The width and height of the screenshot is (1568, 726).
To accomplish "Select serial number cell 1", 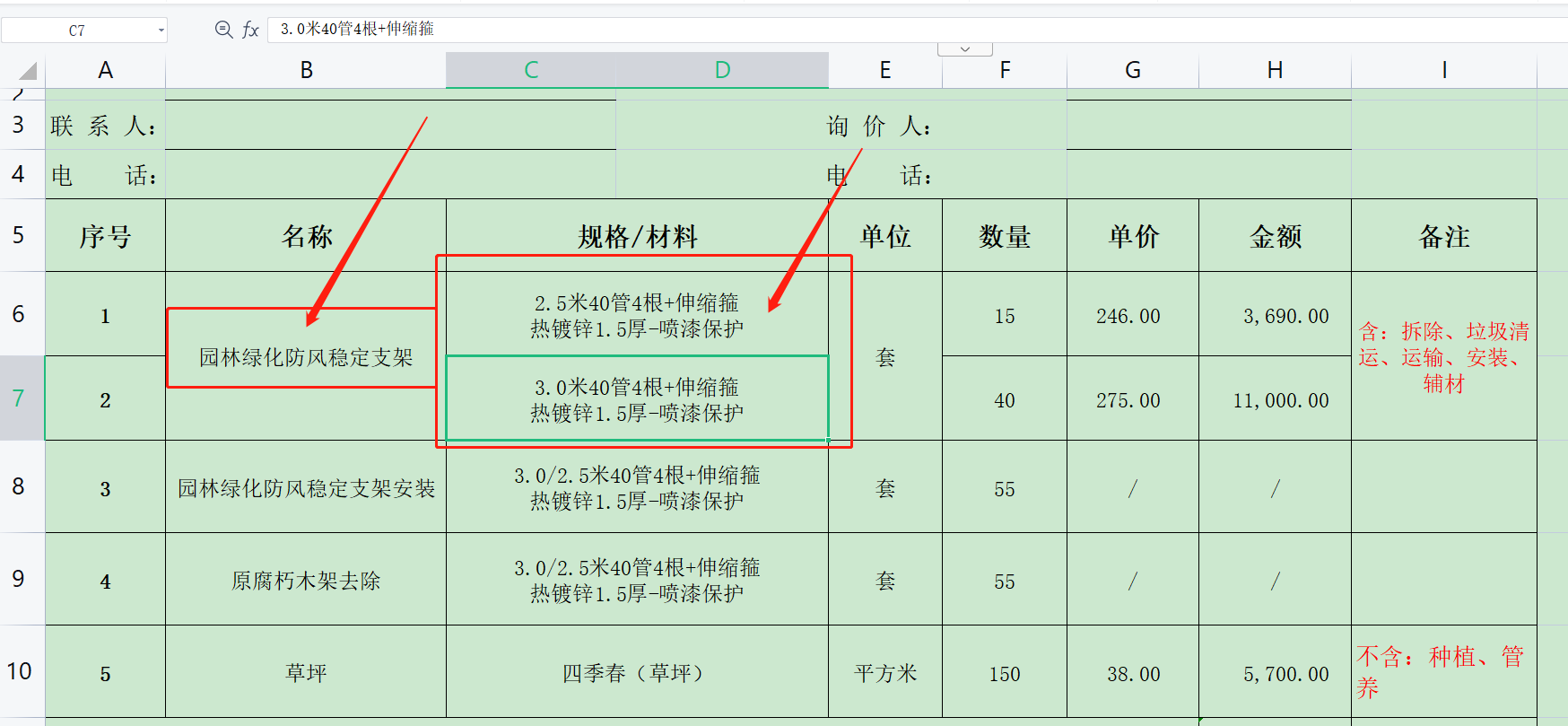I will coord(106,315).
